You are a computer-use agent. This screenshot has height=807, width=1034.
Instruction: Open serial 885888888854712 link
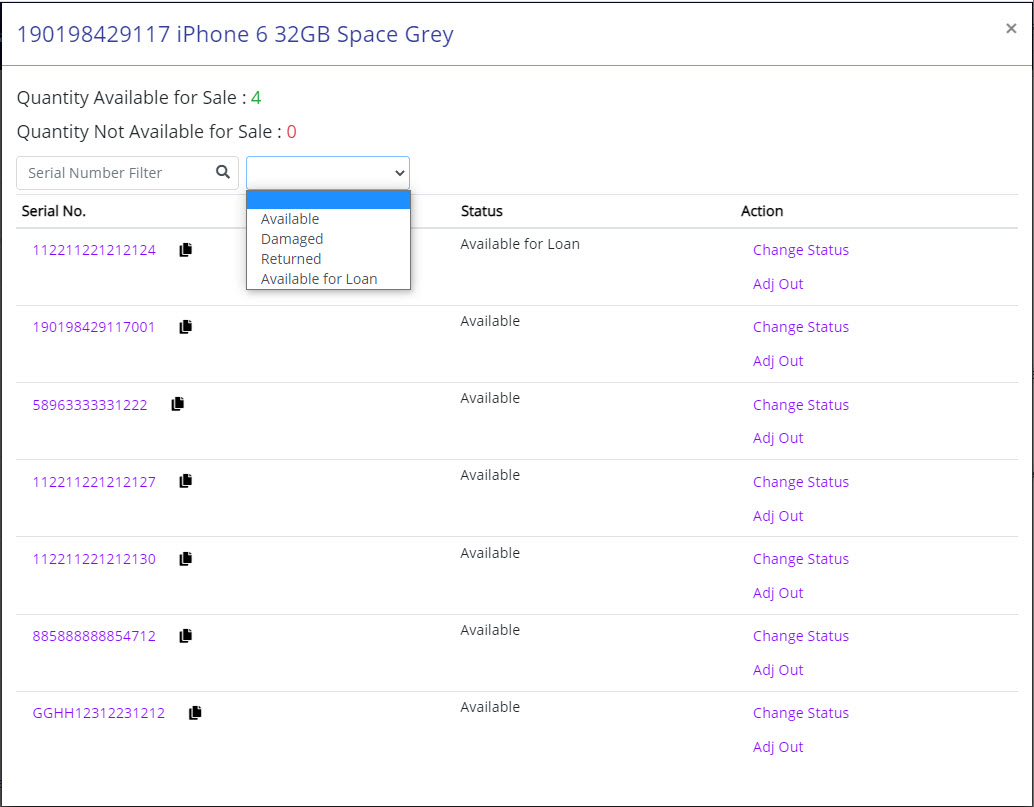[94, 636]
